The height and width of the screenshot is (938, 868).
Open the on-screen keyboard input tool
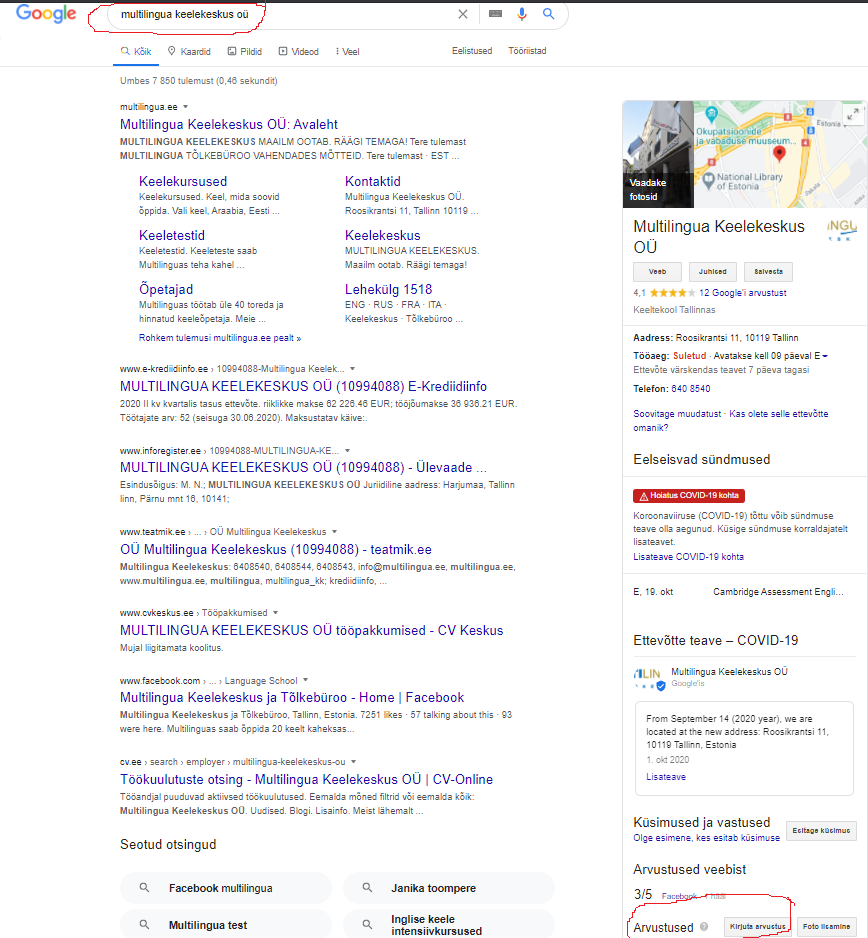click(495, 14)
